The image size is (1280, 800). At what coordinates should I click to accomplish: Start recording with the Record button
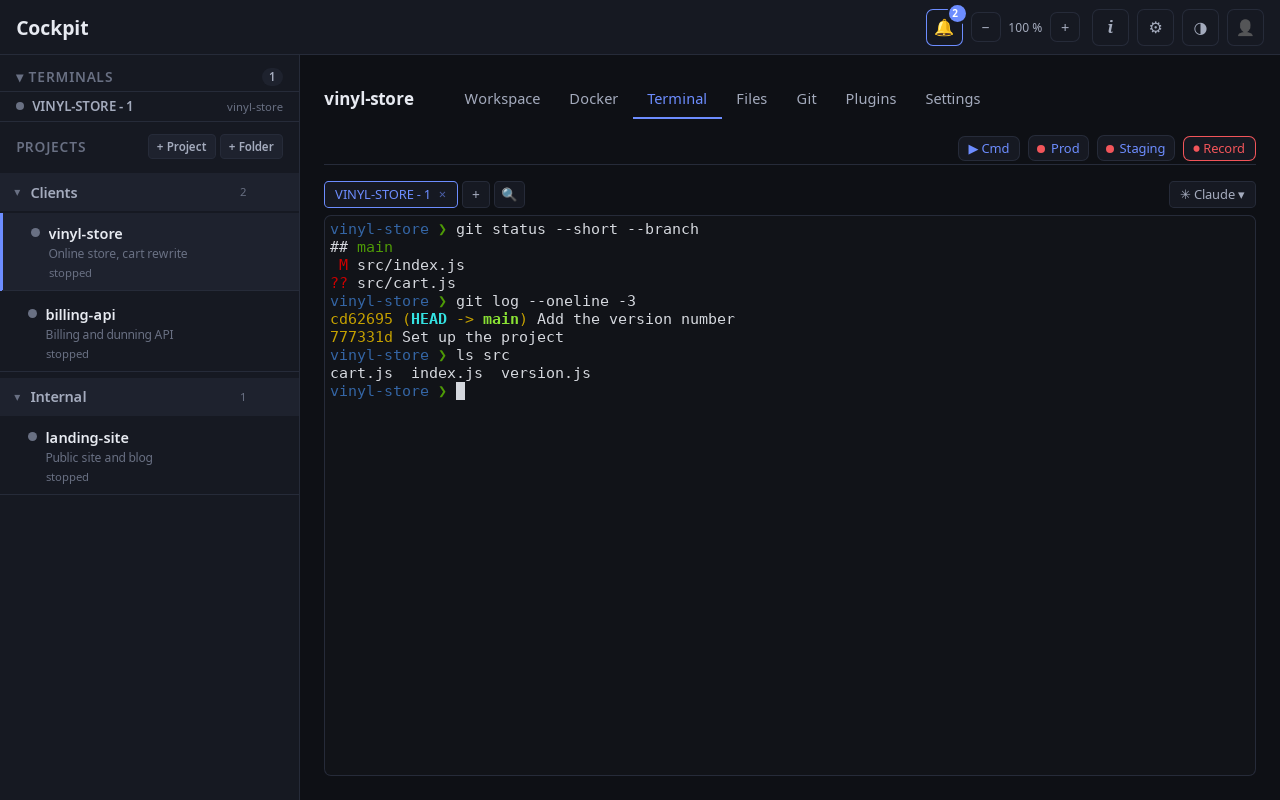1219,148
